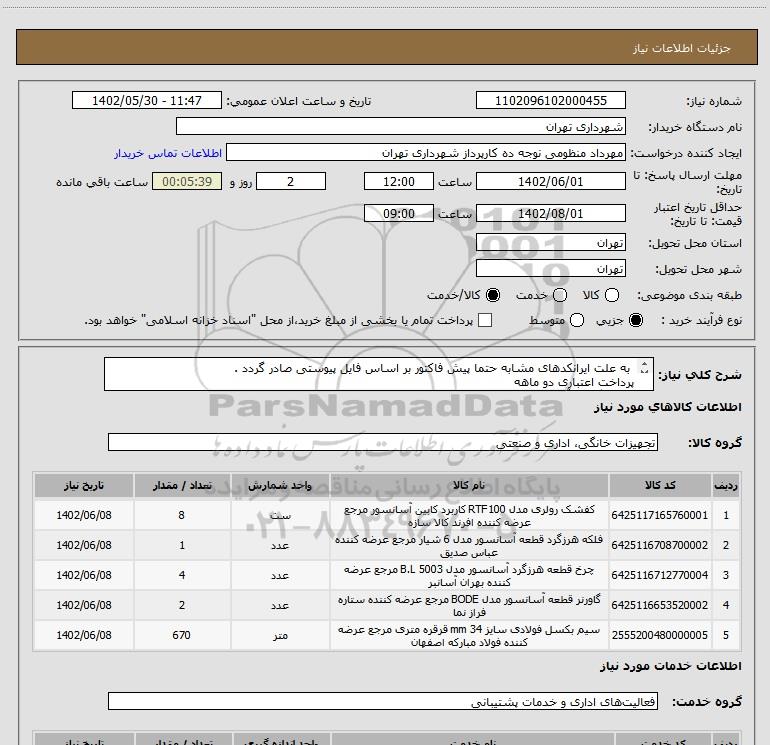This screenshot has width=770, height=745.
Task: Click the description box scroll arrows
Action: (x=644, y=367)
